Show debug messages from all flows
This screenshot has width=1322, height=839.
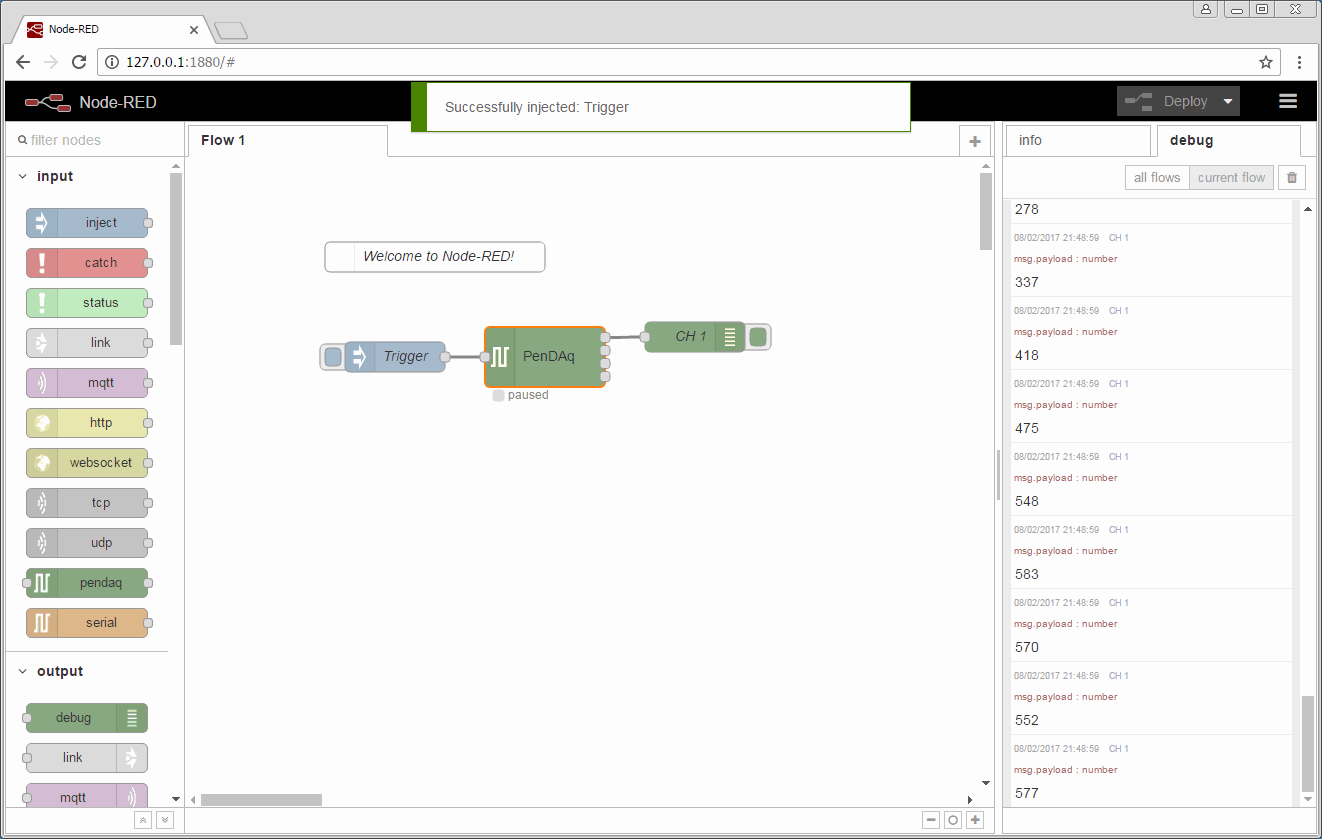point(1157,178)
